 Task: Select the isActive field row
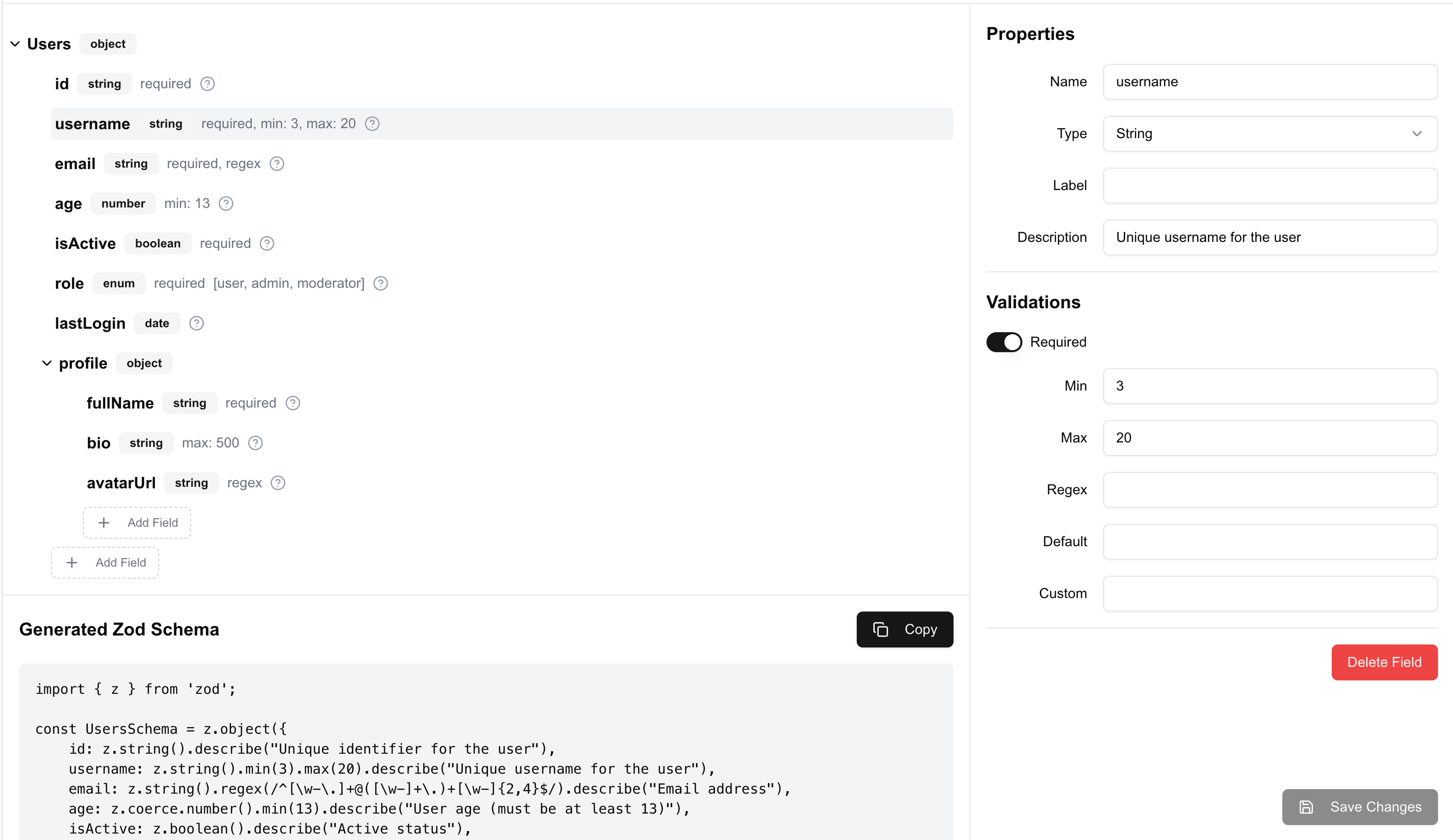tap(501, 243)
